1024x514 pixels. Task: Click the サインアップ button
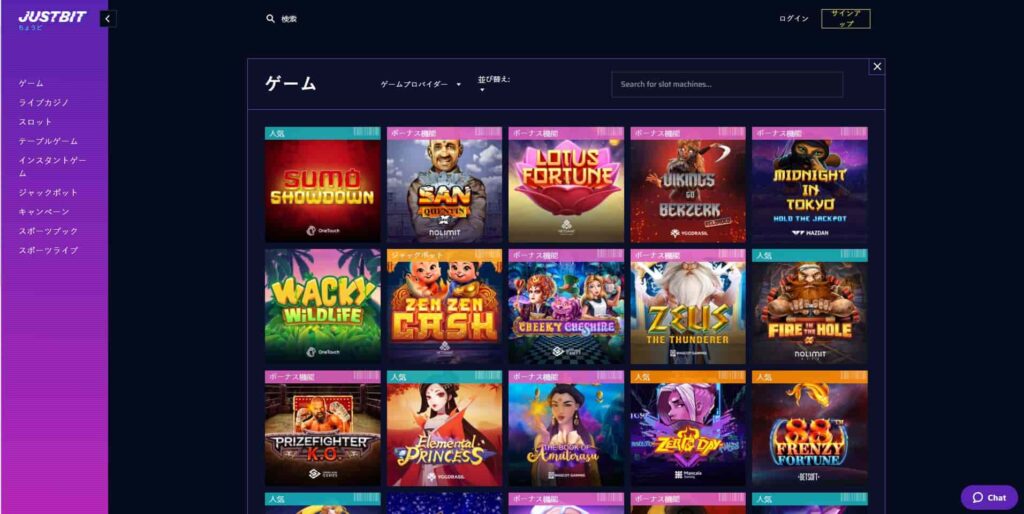[x=846, y=19]
